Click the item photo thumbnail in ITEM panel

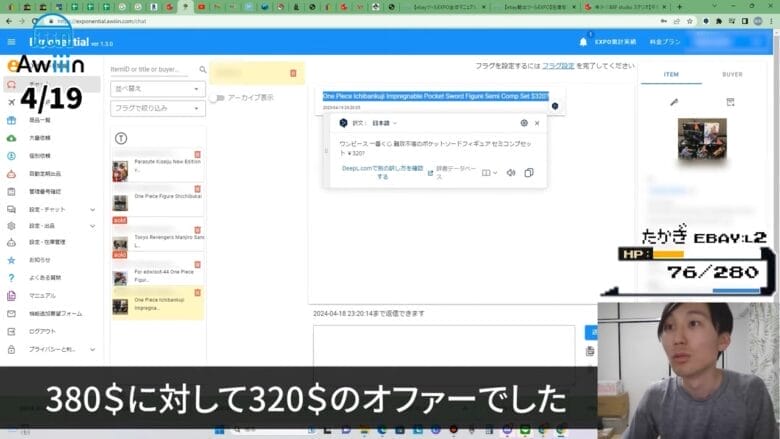pyautogui.click(x=702, y=139)
